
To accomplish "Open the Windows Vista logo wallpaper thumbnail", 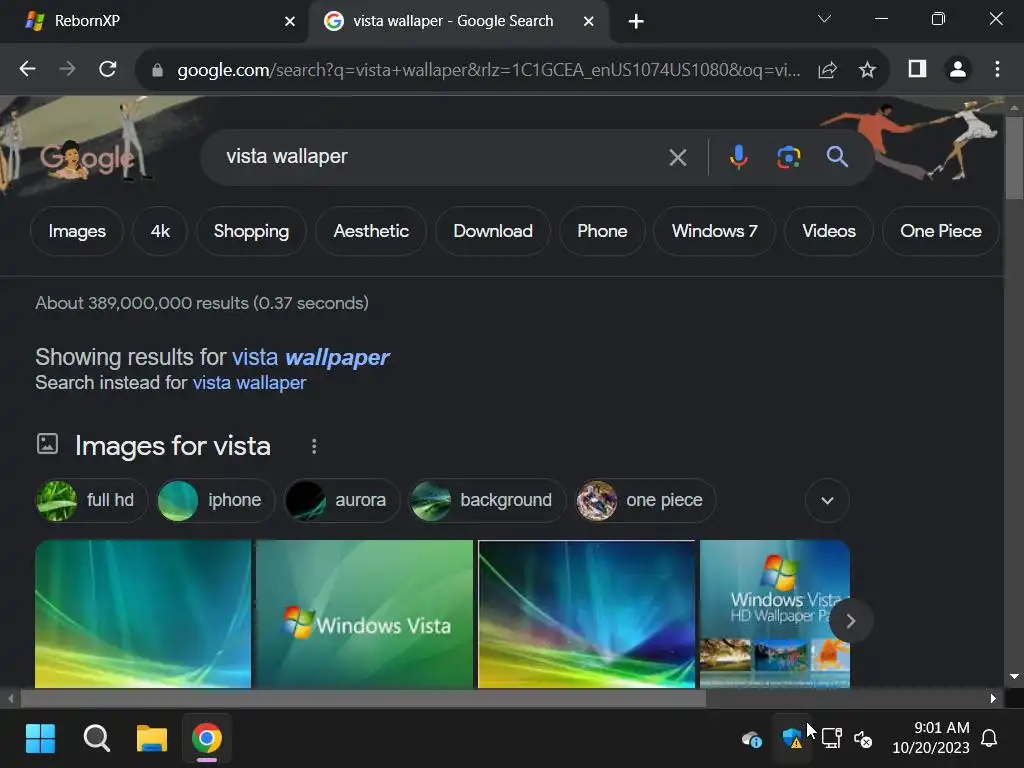I will tap(364, 614).
